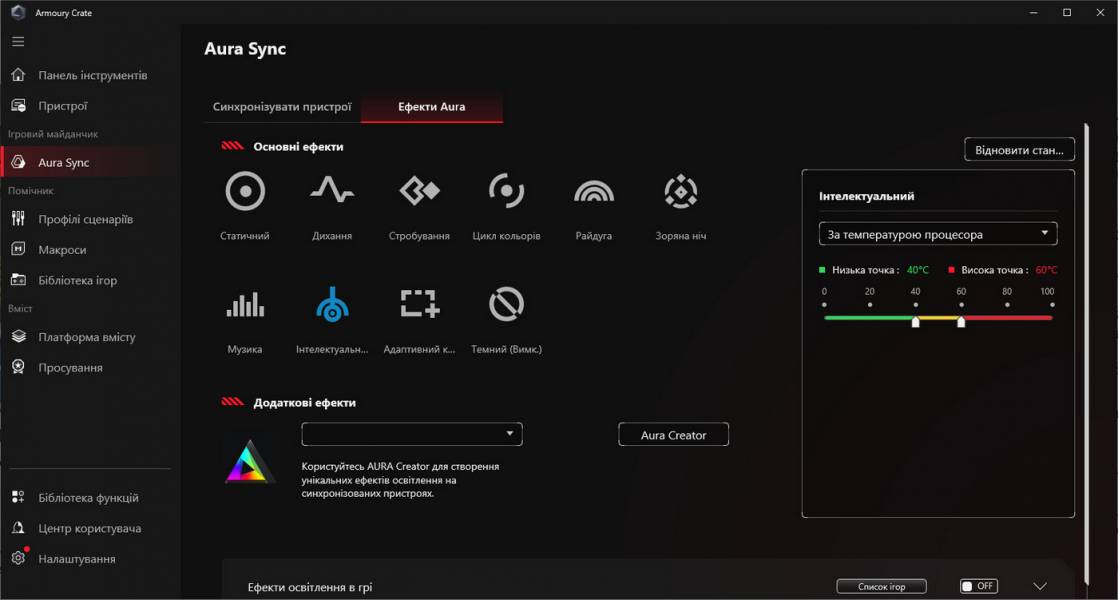Select the Статичний lighting effect
The height and width of the screenshot is (600, 1118).
pyautogui.click(x=245, y=191)
